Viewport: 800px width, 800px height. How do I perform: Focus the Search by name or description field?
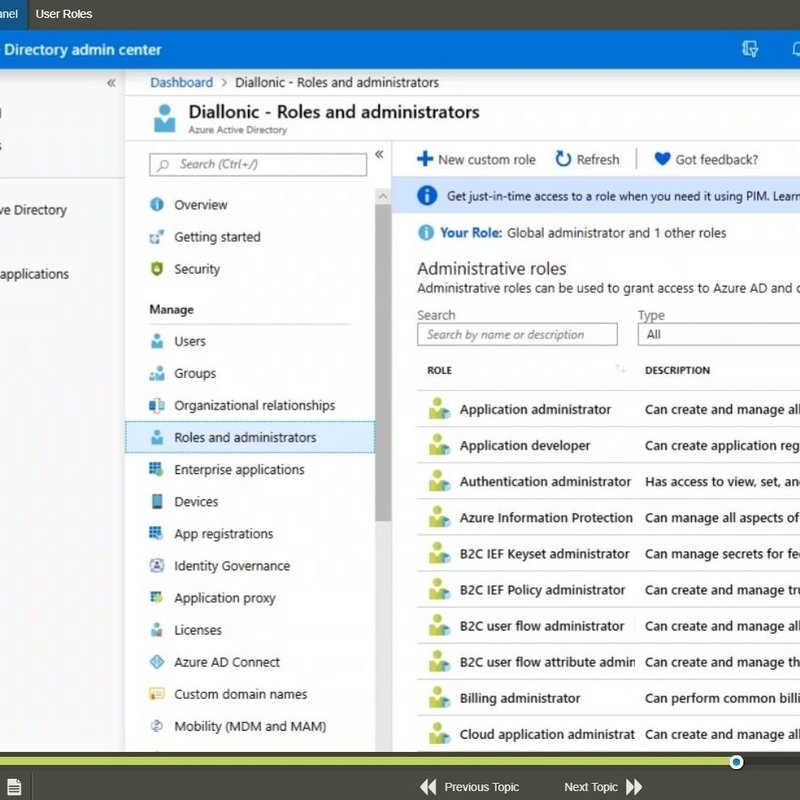517,334
